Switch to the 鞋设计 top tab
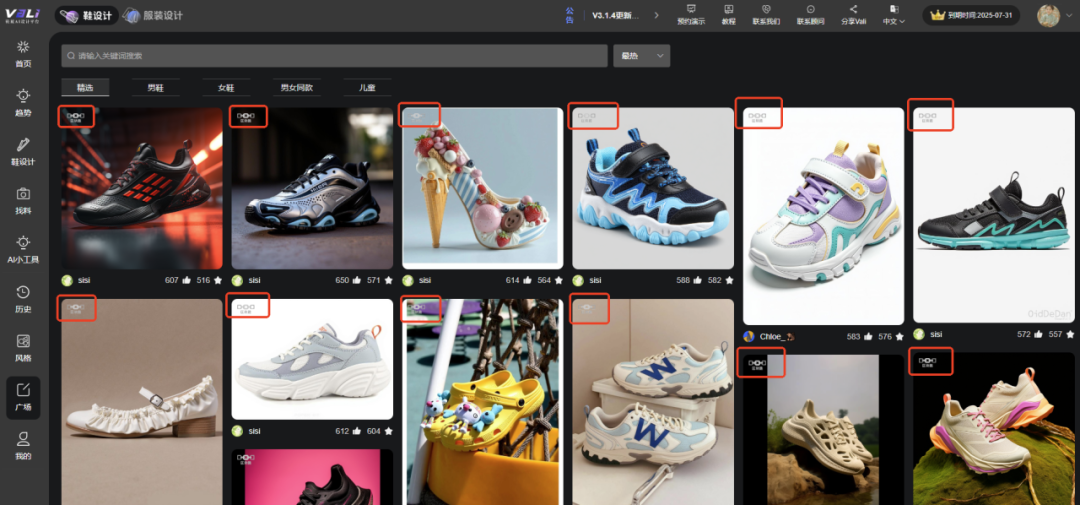The height and width of the screenshot is (505, 1080). (87, 15)
